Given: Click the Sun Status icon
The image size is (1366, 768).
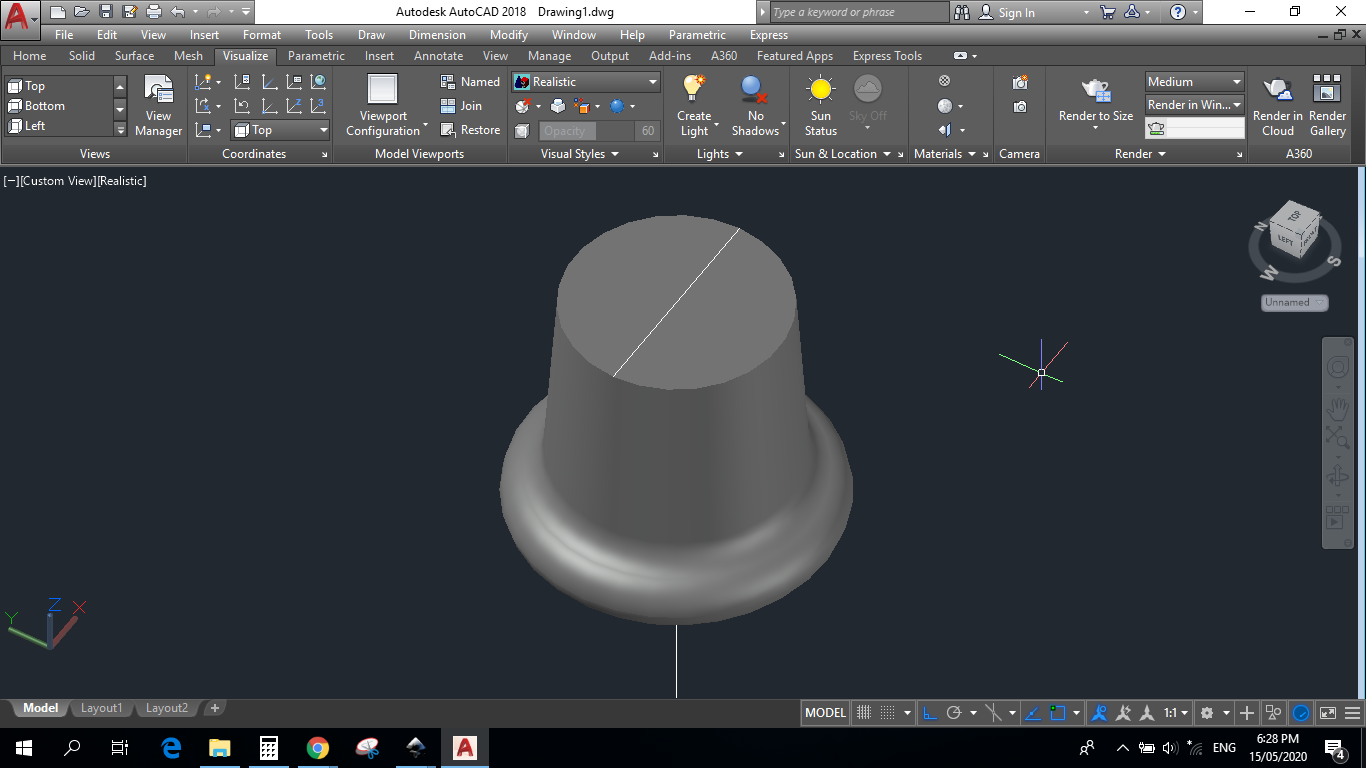Looking at the screenshot, I should point(821,89).
